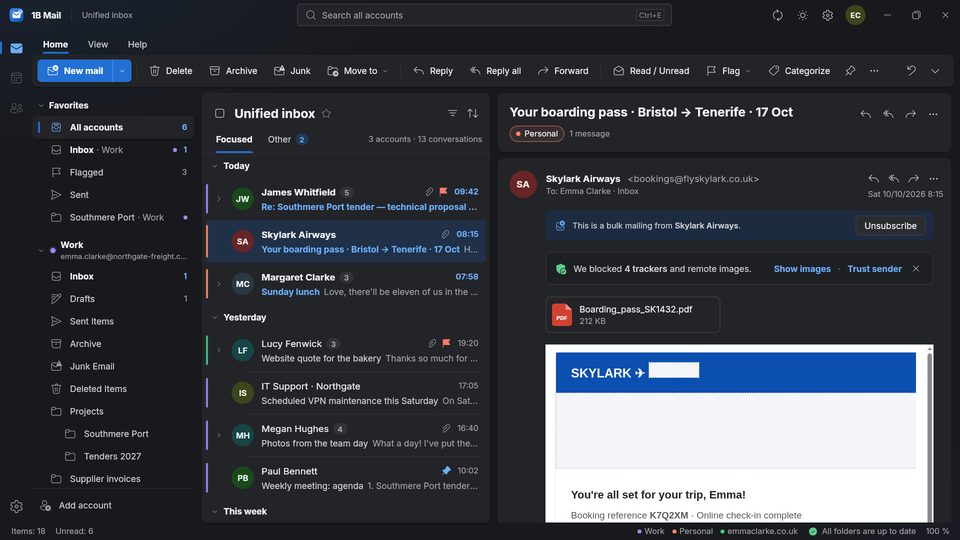Click the sync accounts icon in title bar
Image resolution: width=960 pixels, height=540 pixels.
(778, 15)
